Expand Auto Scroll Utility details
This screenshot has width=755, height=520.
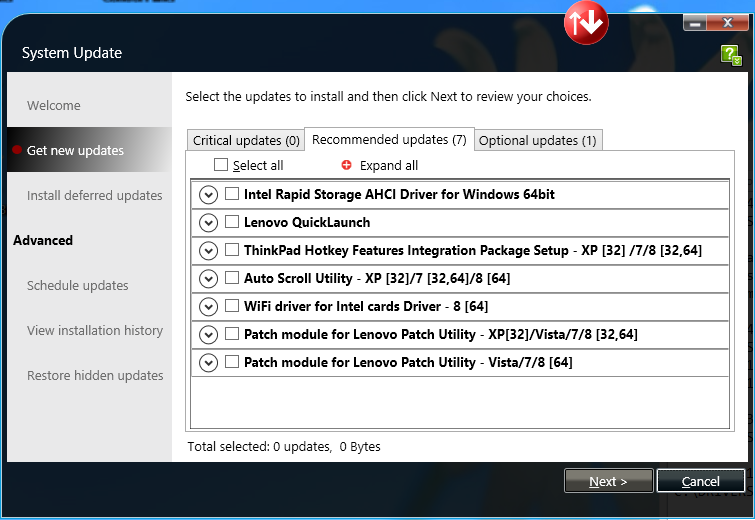click(x=208, y=279)
